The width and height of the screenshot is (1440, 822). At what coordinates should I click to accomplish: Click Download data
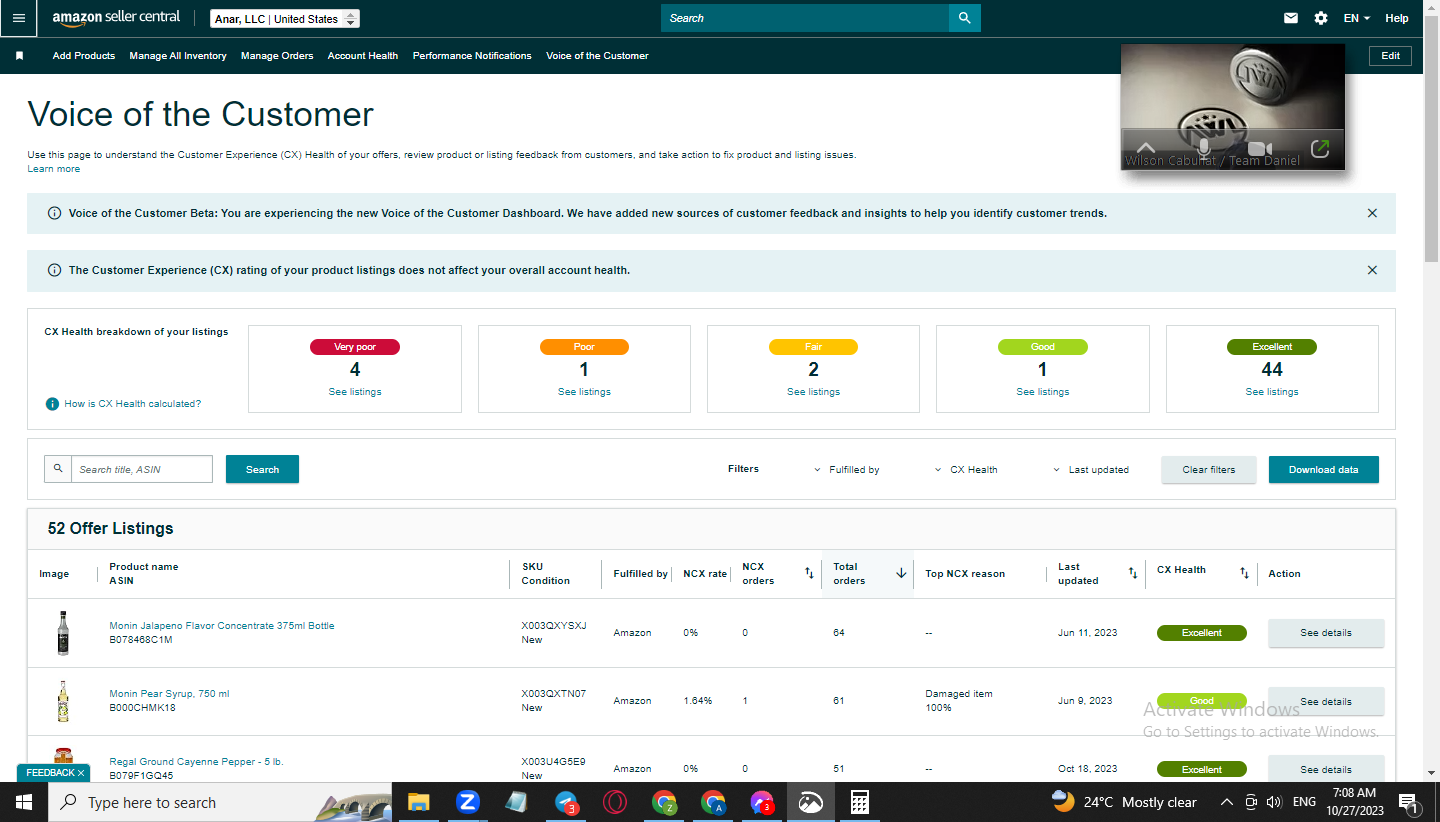(1324, 469)
